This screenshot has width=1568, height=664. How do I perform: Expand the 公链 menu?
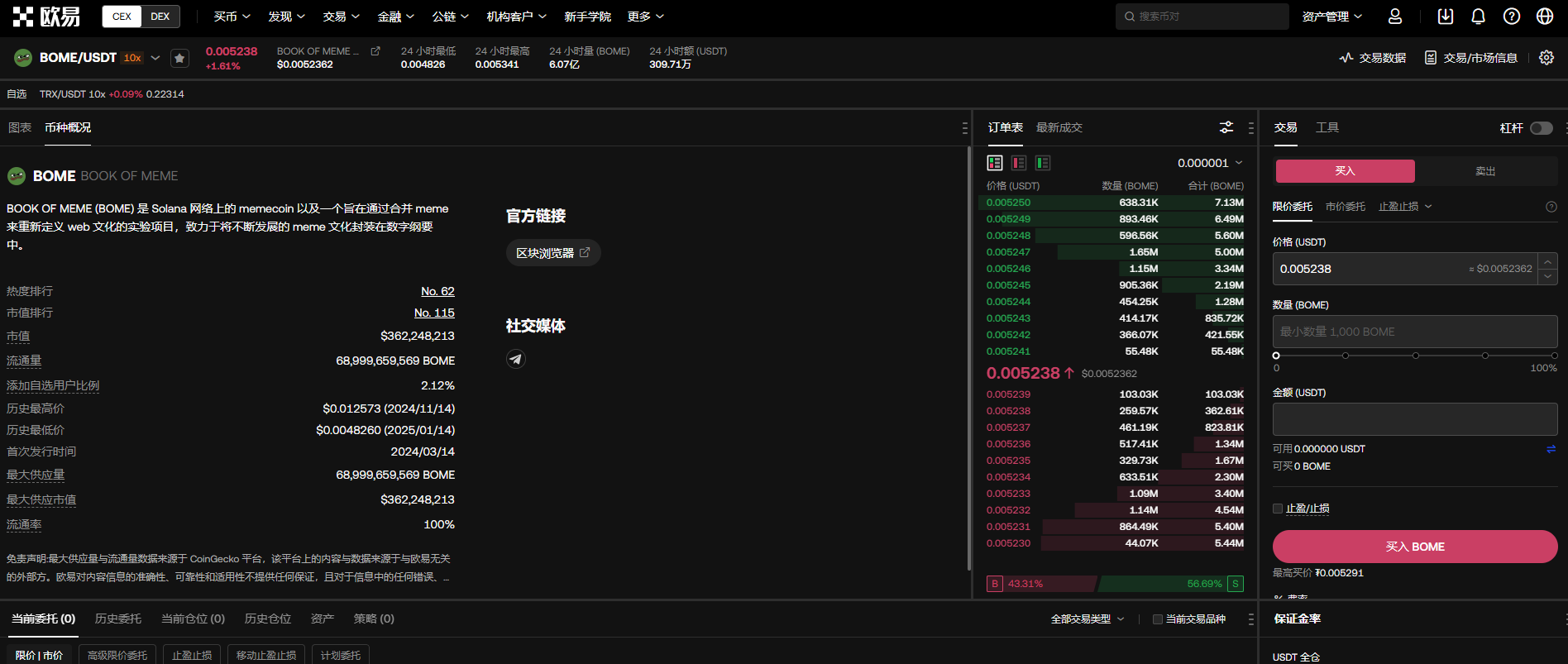450,17
